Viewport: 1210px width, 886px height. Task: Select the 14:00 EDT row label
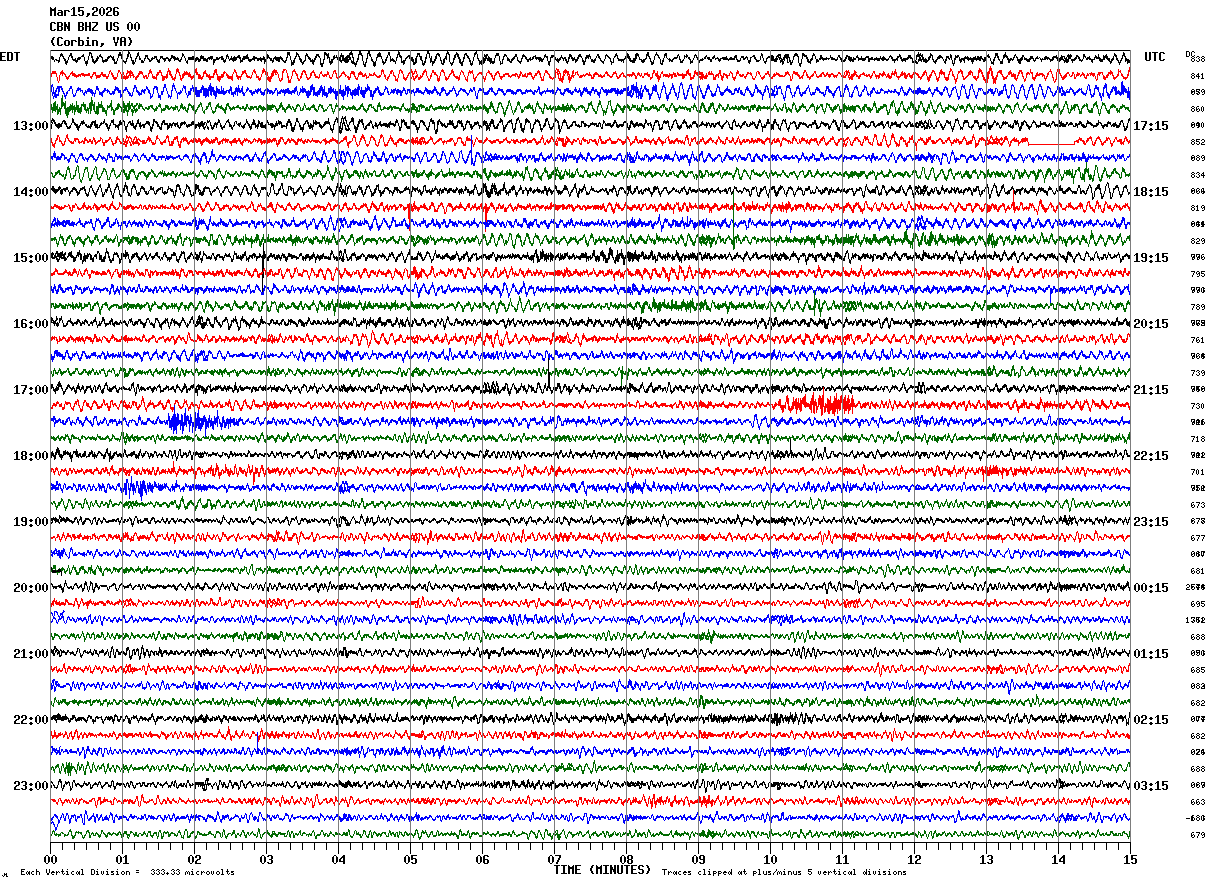click(x=31, y=192)
